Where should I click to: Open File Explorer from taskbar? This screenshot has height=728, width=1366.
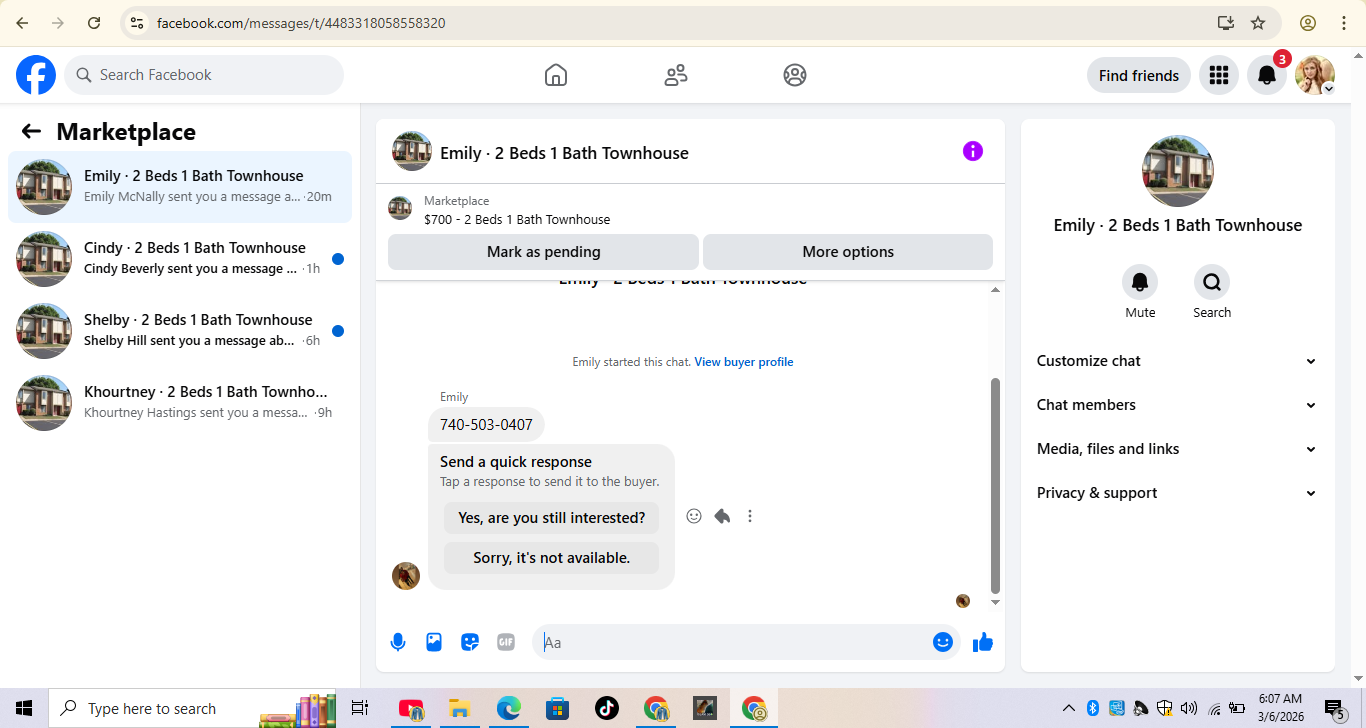(x=459, y=709)
